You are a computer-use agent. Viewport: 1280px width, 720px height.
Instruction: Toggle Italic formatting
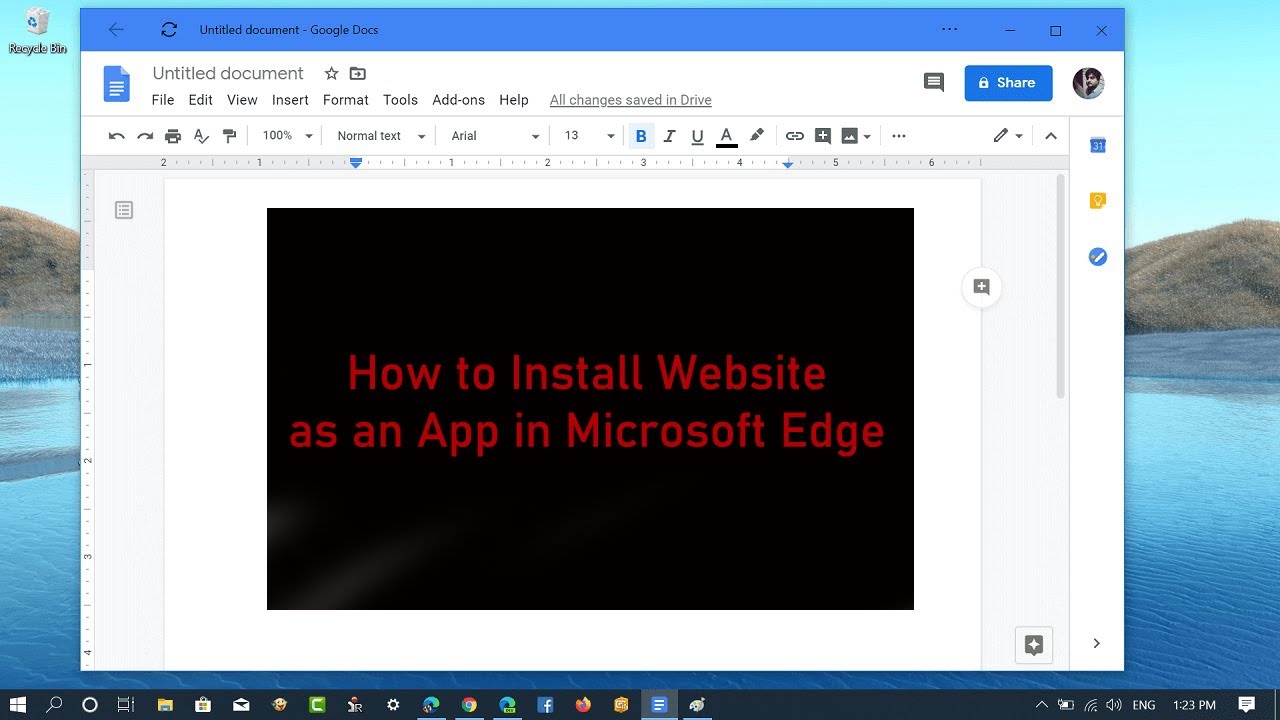(x=669, y=136)
